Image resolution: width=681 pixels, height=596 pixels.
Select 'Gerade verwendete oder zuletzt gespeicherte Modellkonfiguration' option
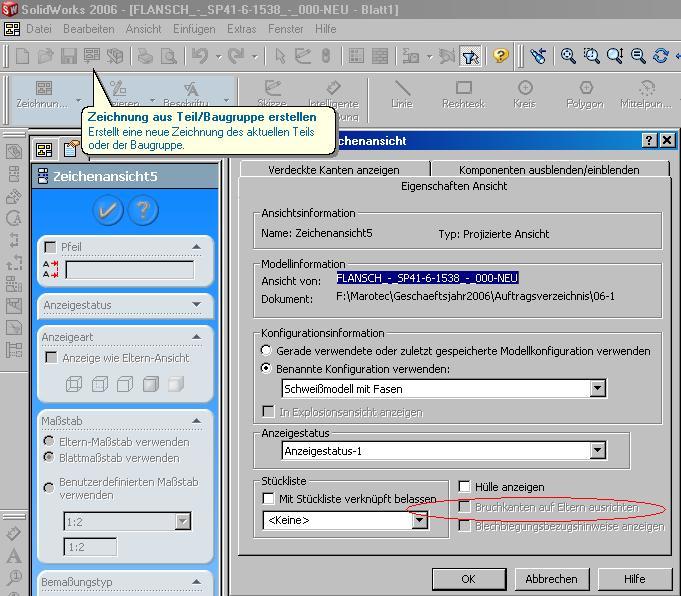pyautogui.click(x=266, y=351)
